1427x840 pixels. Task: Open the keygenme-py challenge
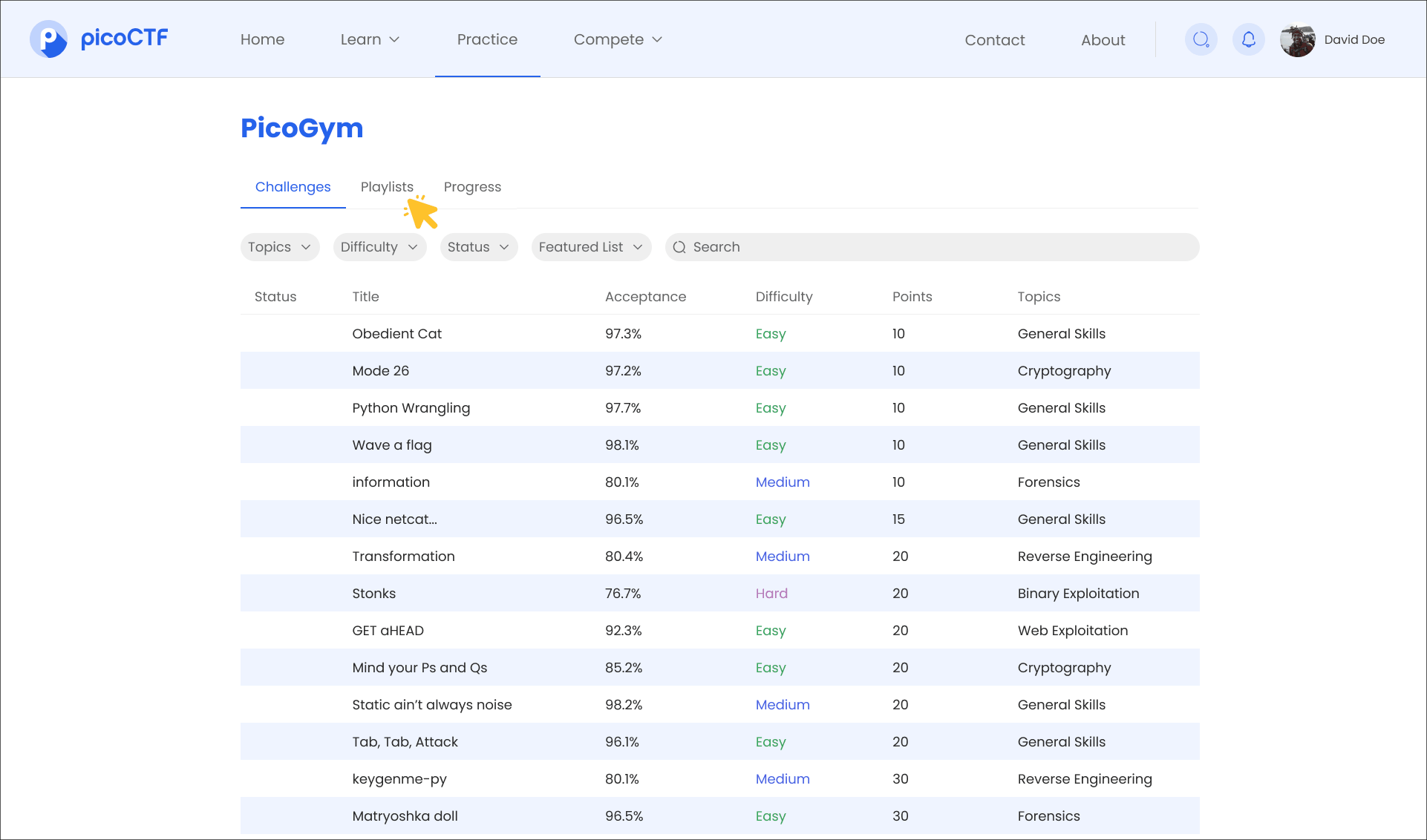tap(399, 779)
